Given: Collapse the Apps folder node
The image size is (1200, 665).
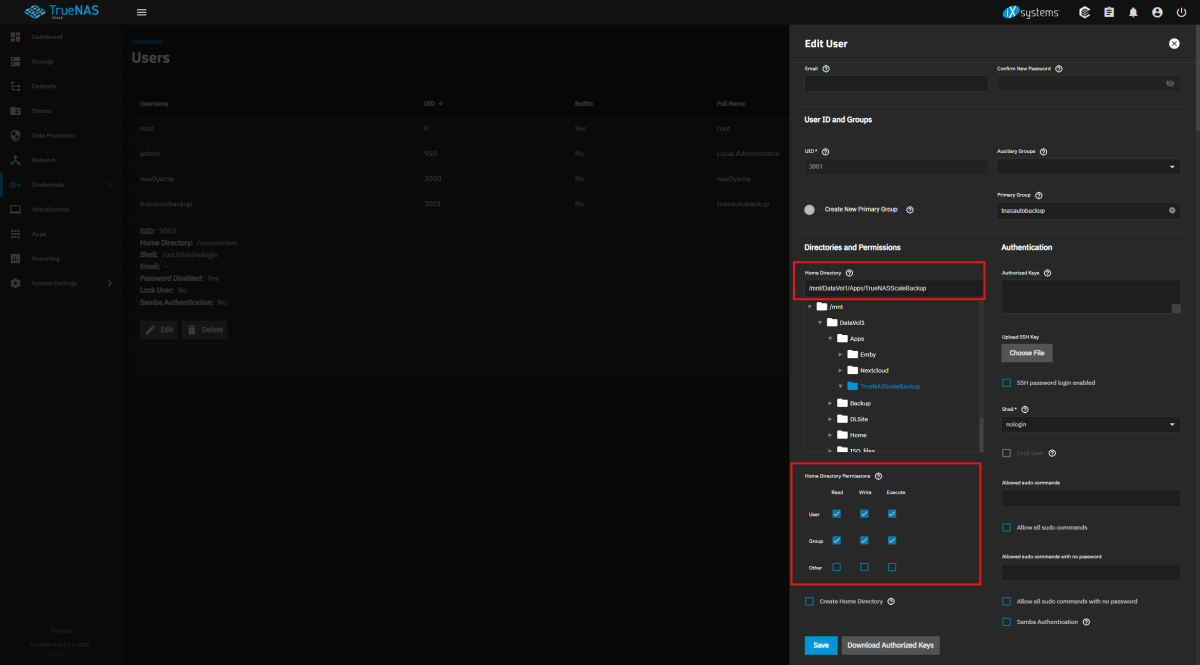Looking at the screenshot, I should pos(829,339).
